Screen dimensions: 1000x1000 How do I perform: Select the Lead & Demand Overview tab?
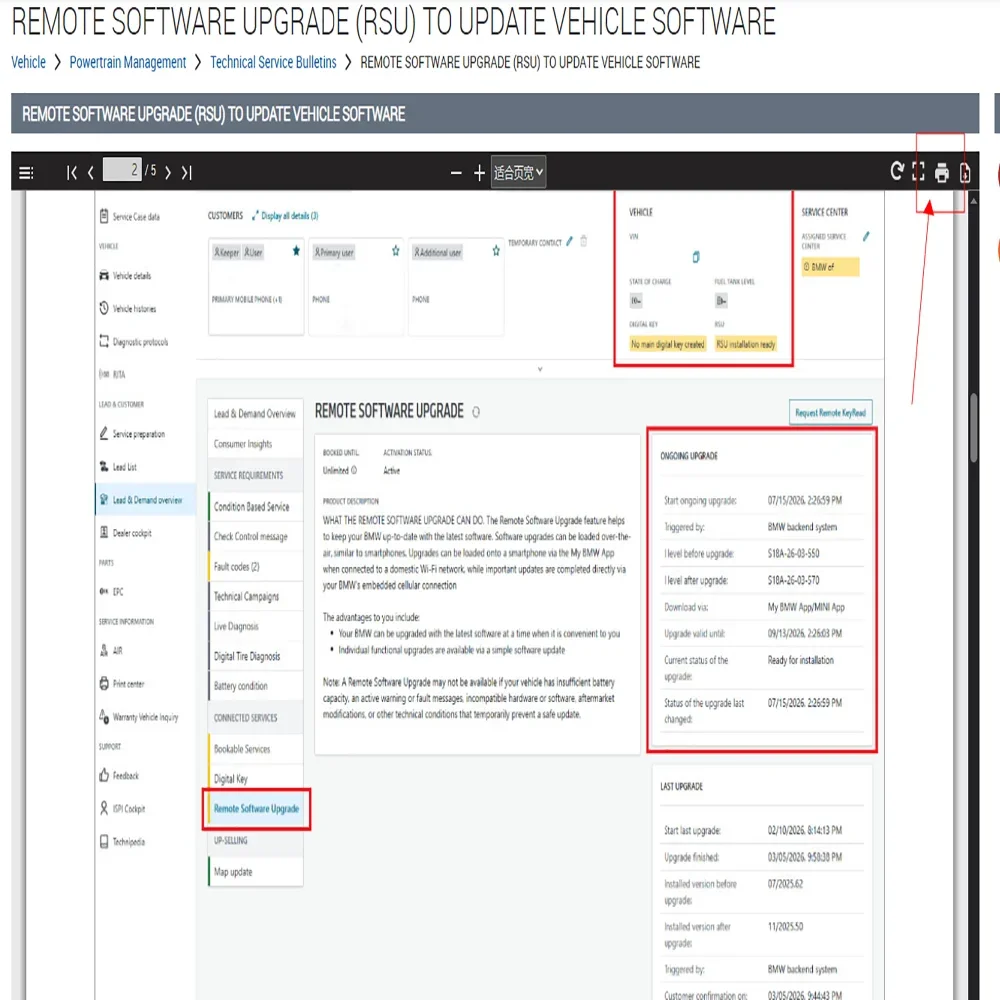coord(255,414)
